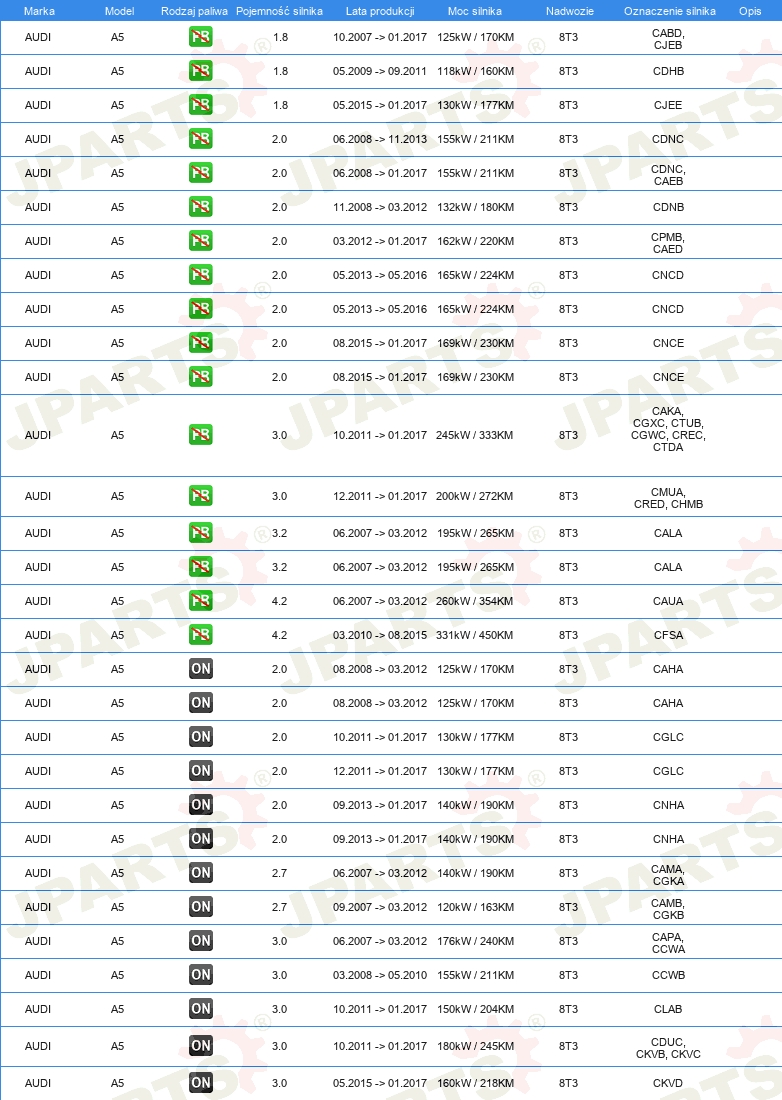Select the CAKA, CGXC, CTUB engine codes cell

pos(668,429)
